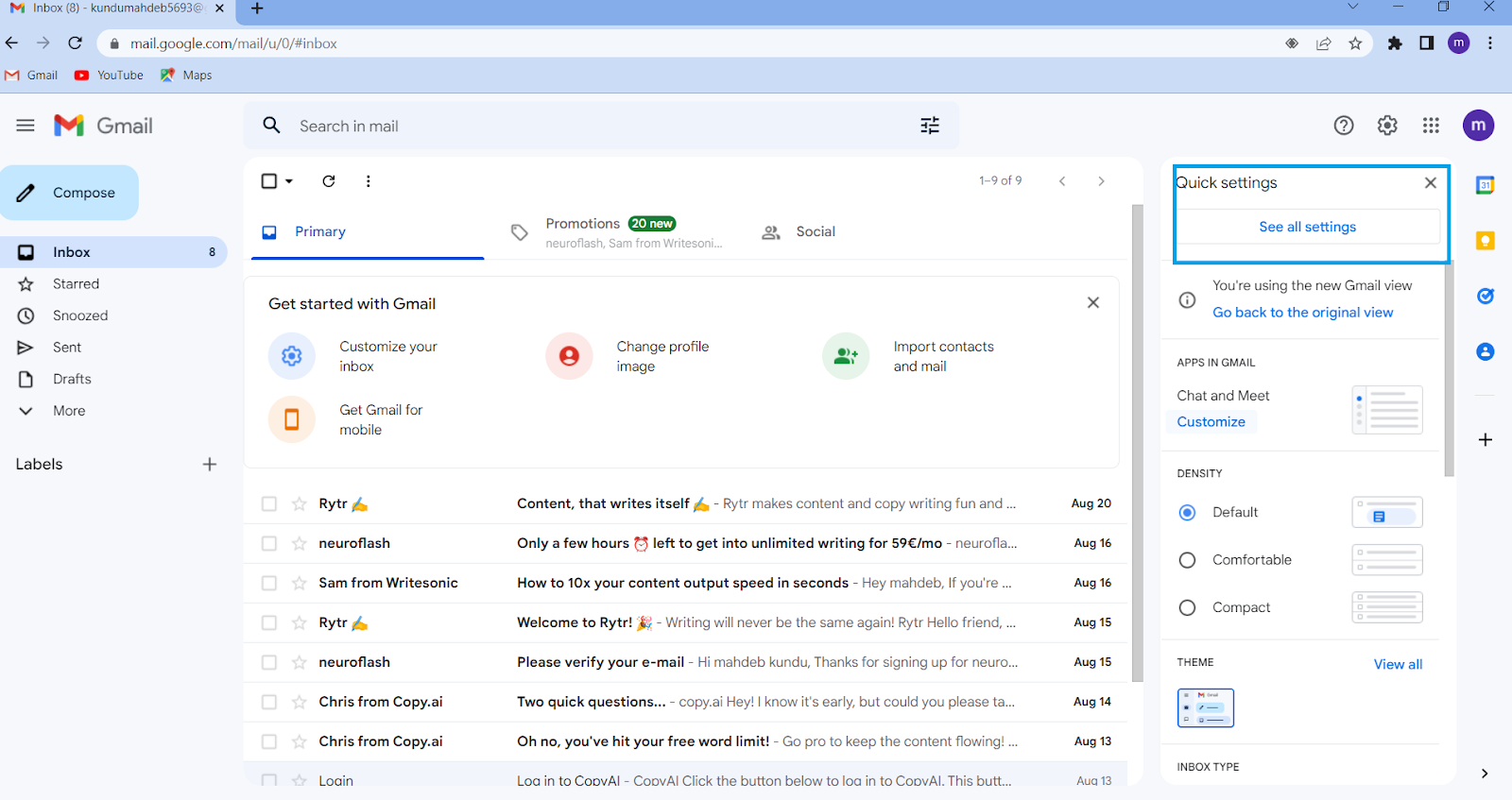Click the Customize your inbox gear icon
Viewport: 1512px width, 800px height.
pyautogui.click(x=292, y=356)
